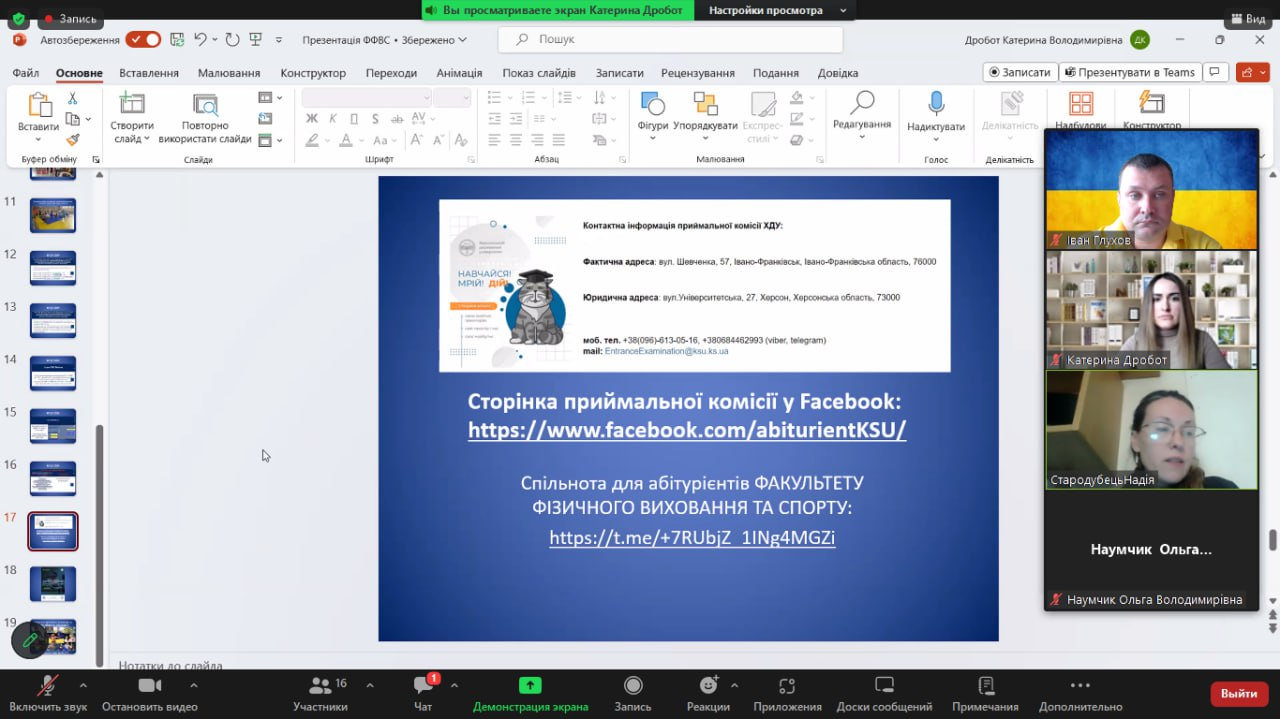Toggle the AutoSave switch
Screen dimensions: 1280x719
click(x=143, y=40)
